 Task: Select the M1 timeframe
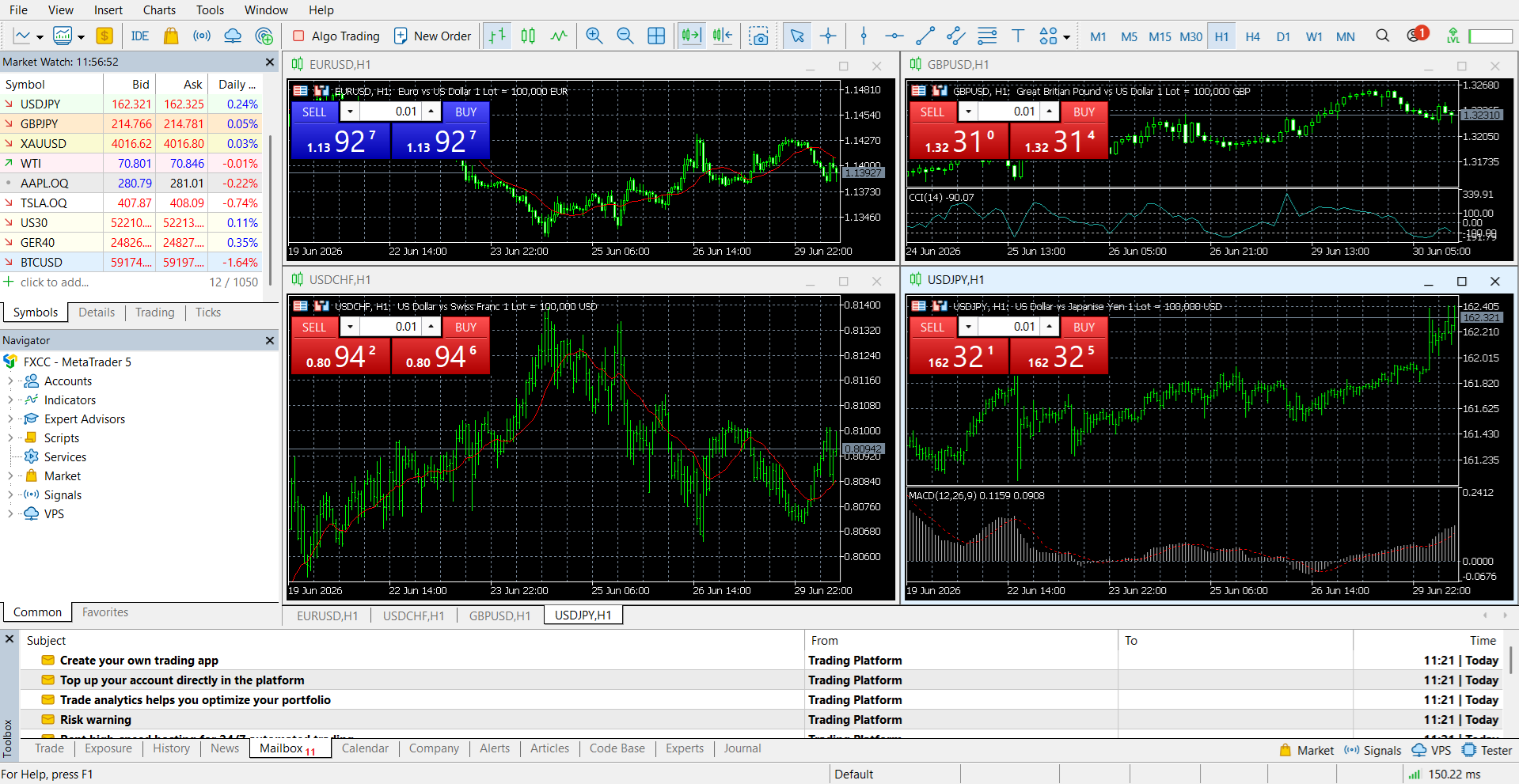point(1098,36)
